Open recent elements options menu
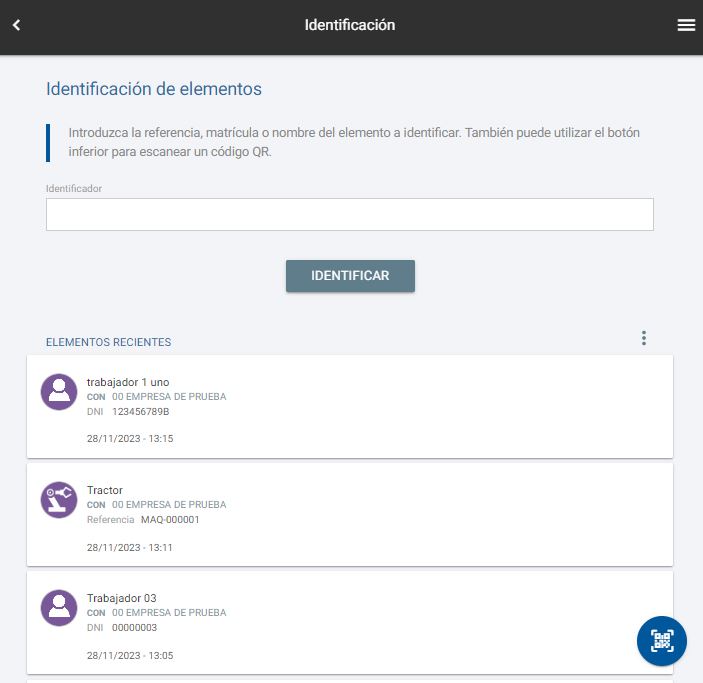 coord(643,339)
